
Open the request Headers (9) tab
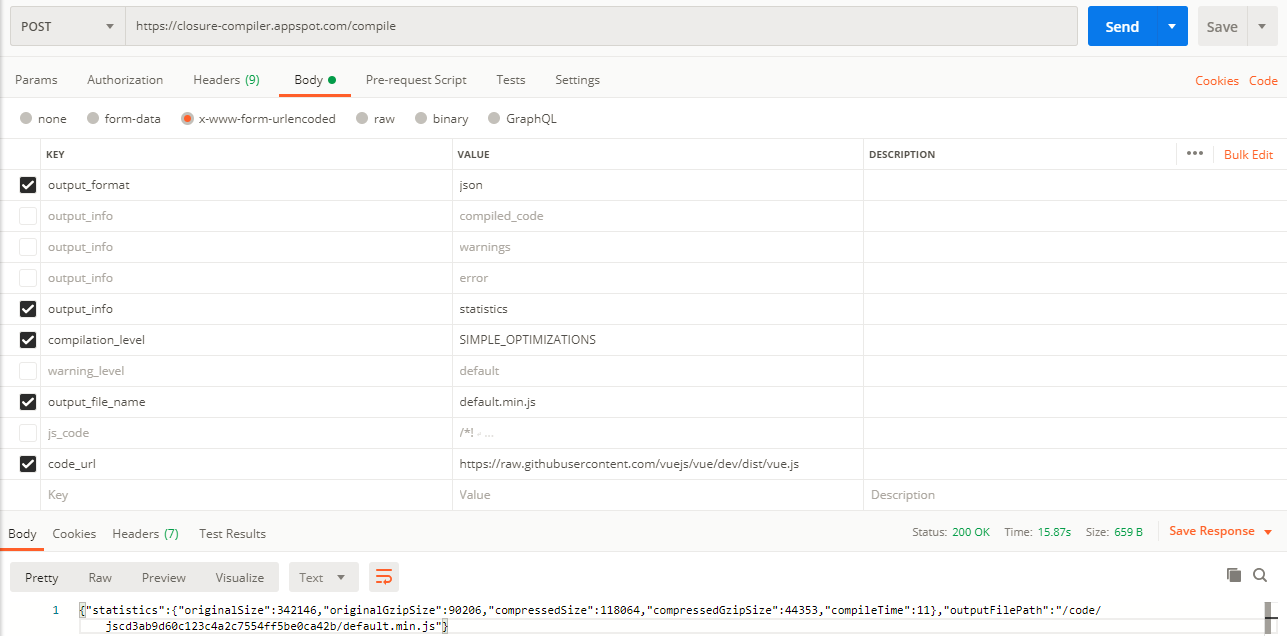[226, 80]
